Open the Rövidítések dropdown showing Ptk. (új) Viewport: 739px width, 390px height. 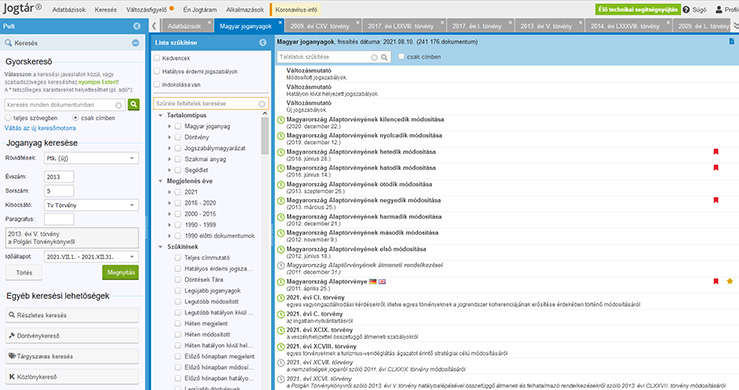[91, 158]
